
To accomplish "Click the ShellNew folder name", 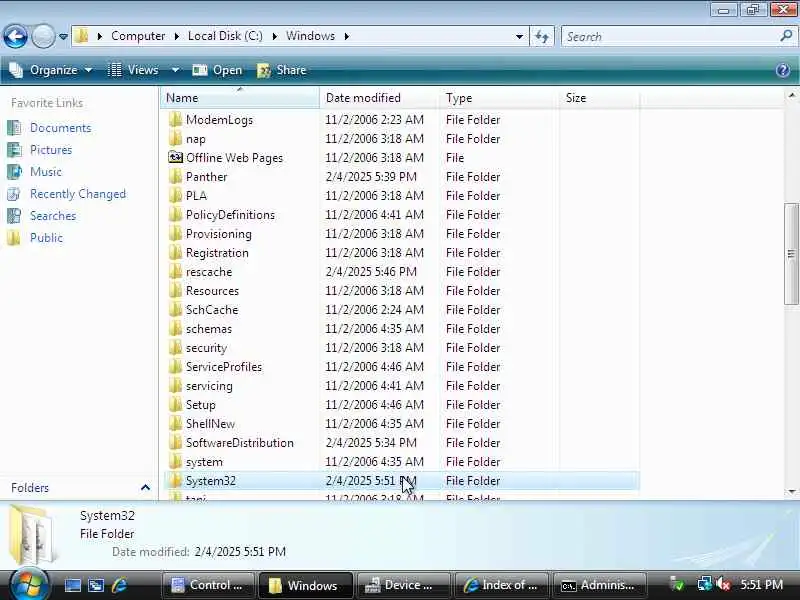I will tap(210, 423).
